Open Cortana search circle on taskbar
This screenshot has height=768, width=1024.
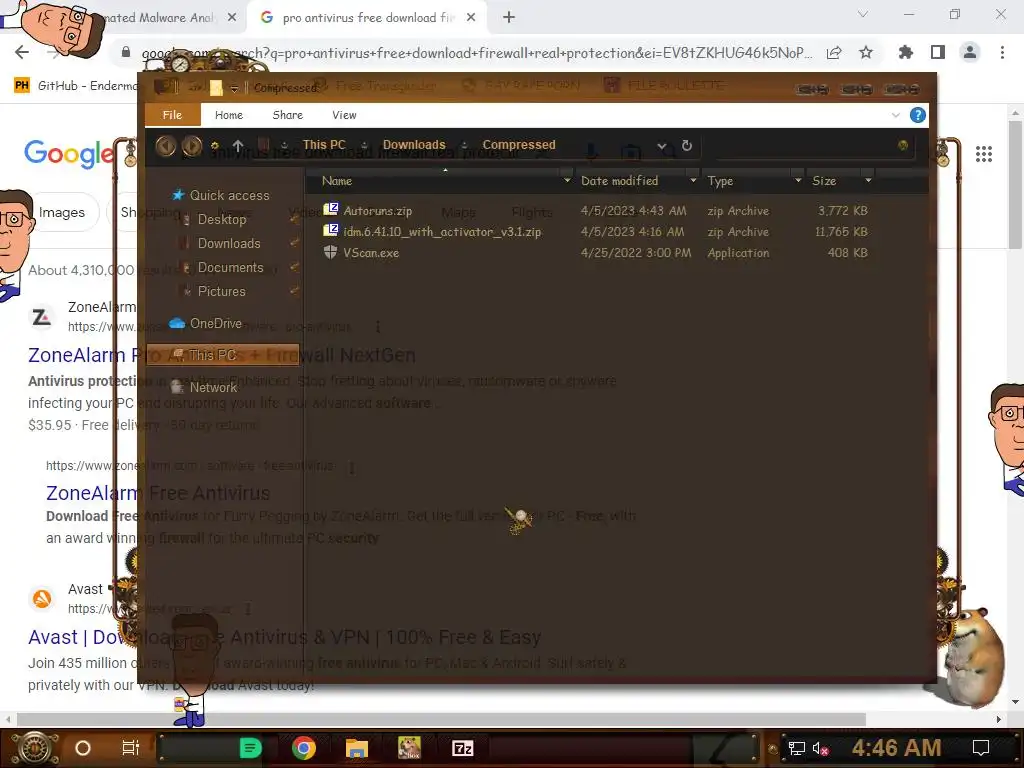[82, 748]
